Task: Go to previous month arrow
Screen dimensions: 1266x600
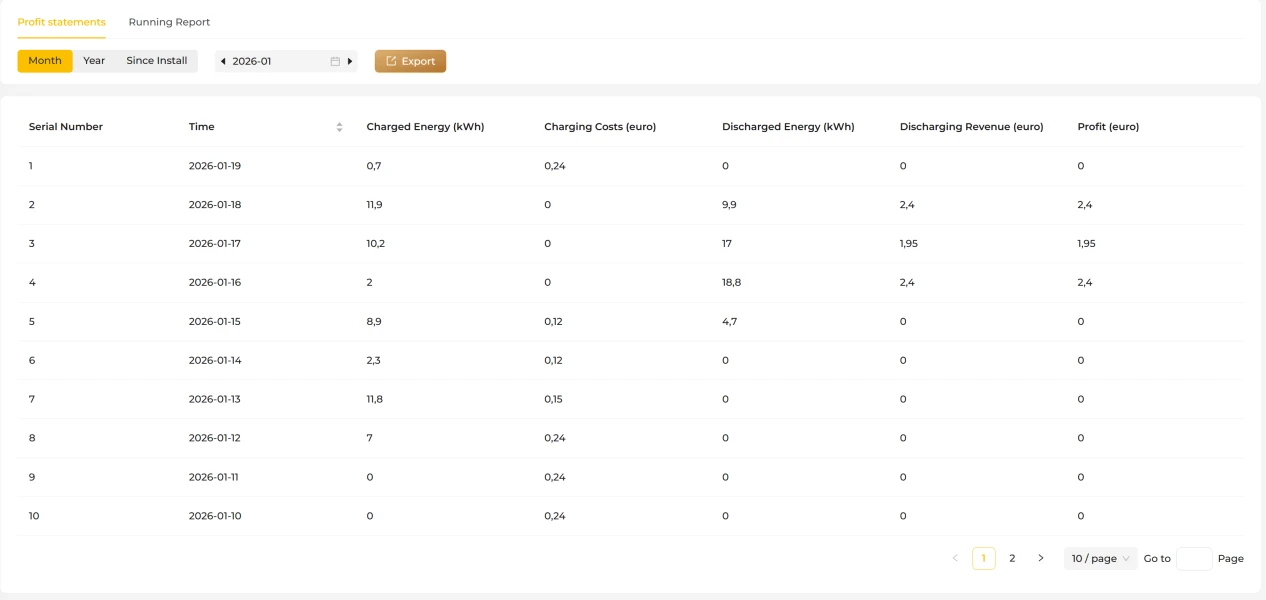Action: coord(223,61)
